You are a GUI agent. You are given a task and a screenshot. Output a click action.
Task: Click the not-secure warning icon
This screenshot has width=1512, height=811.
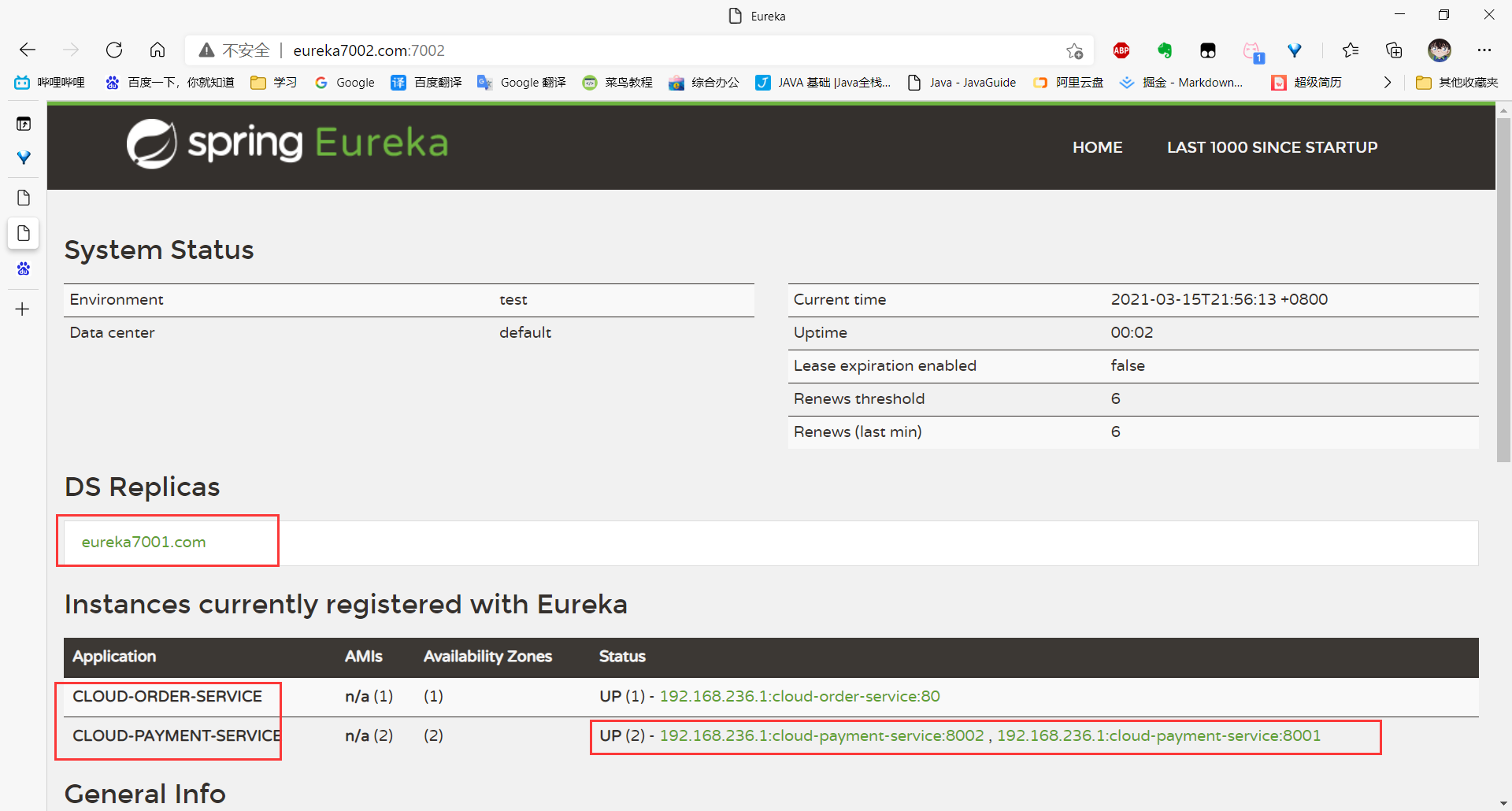207,50
